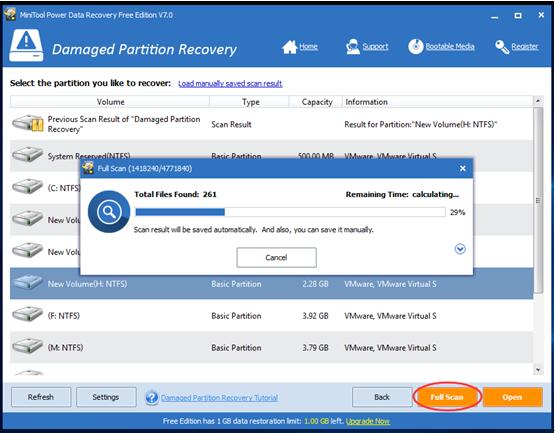Click the (F: NTFS) drive icon

[x=27, y=314]
